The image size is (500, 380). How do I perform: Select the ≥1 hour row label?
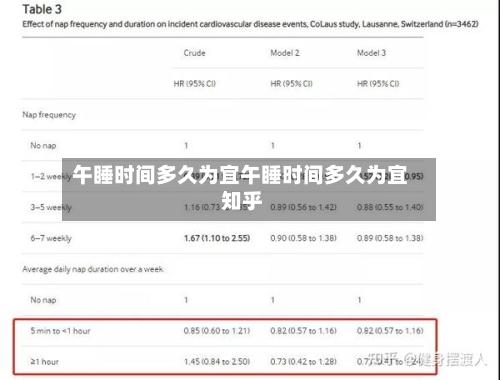(x=44, y=362)
